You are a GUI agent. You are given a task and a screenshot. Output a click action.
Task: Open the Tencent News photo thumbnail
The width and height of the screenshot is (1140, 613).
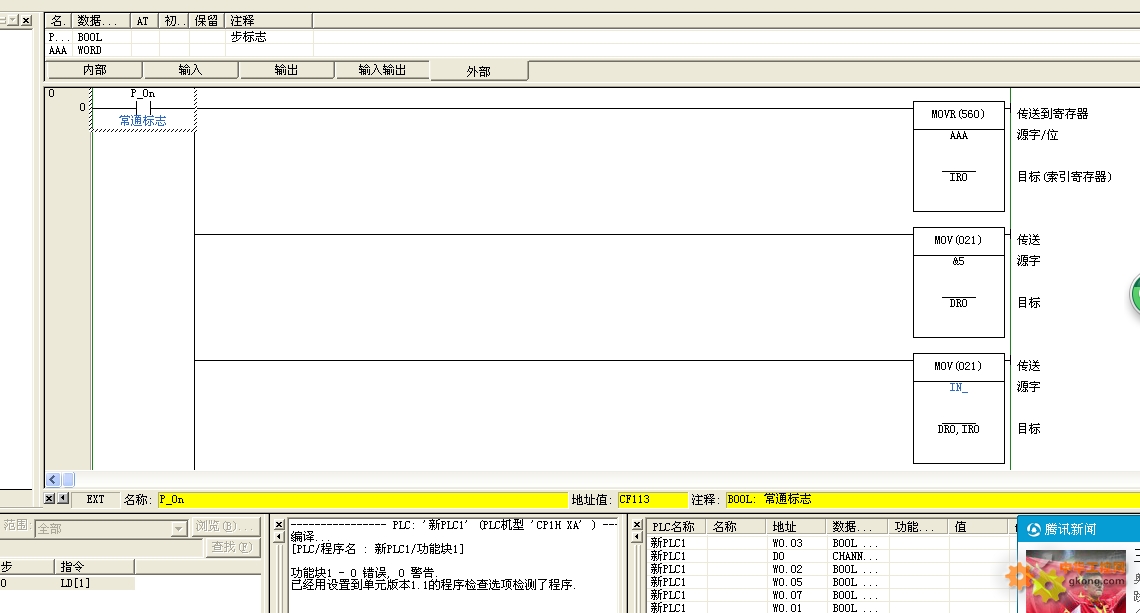pos(1077,581)
